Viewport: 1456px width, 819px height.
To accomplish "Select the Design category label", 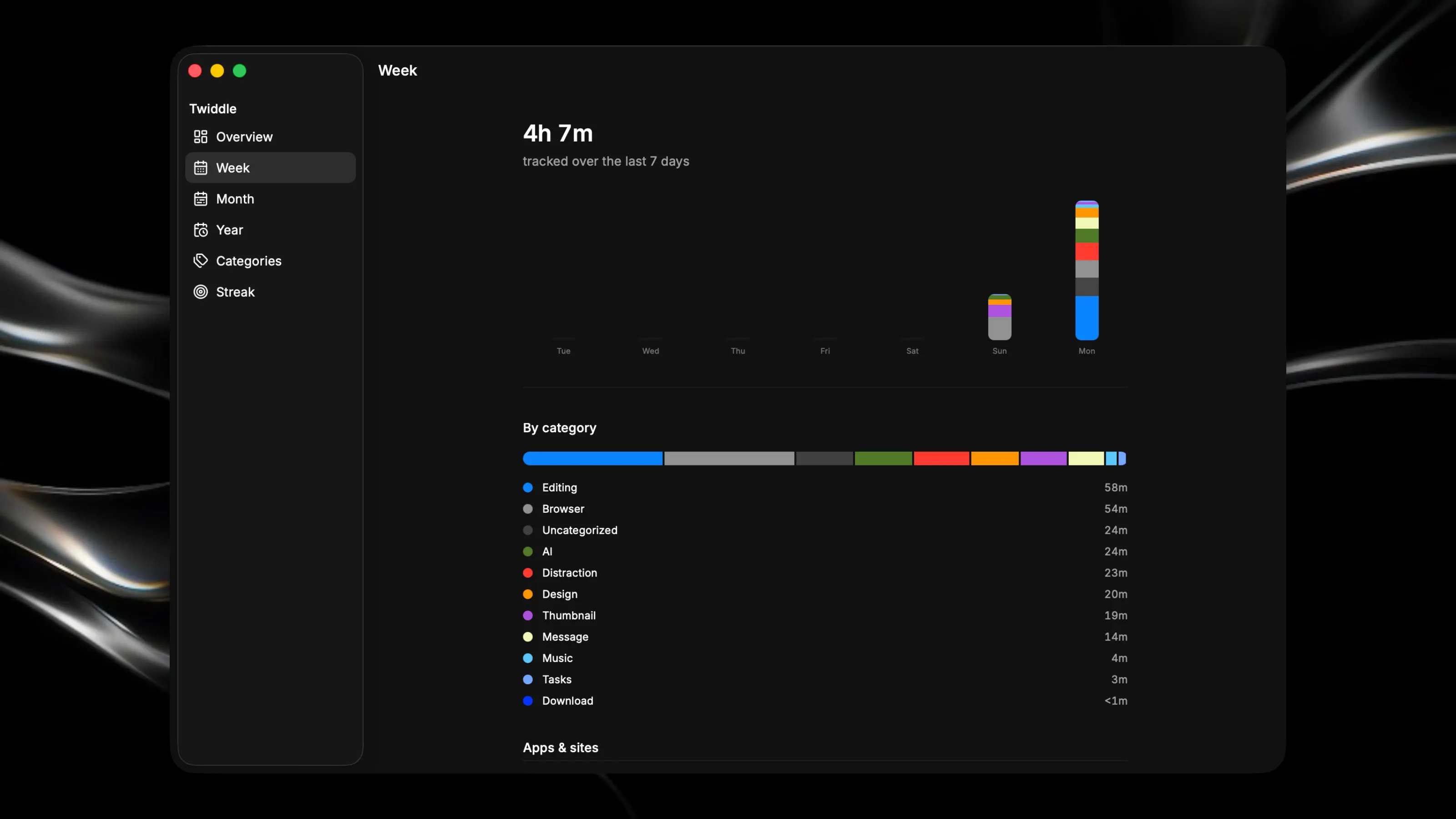I will [560, 594].
